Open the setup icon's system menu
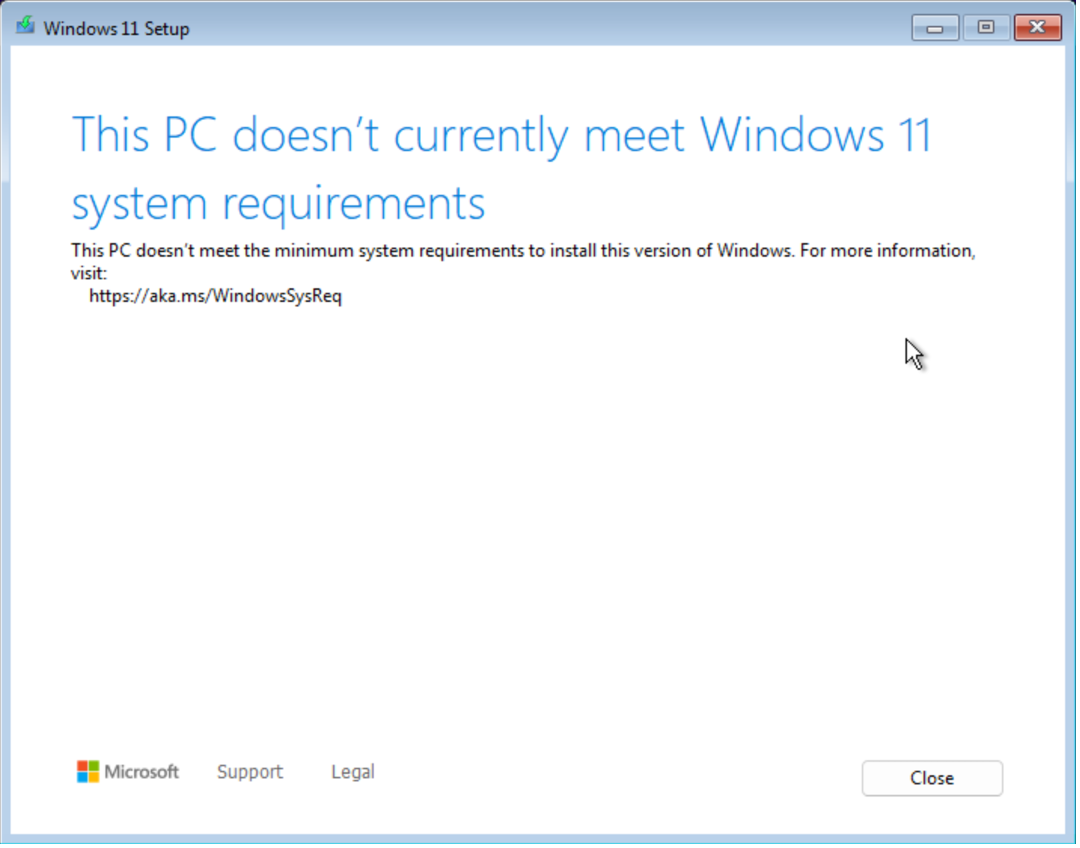The width and height of the screenshot is (1080, 848). click(x=24, y=27)
